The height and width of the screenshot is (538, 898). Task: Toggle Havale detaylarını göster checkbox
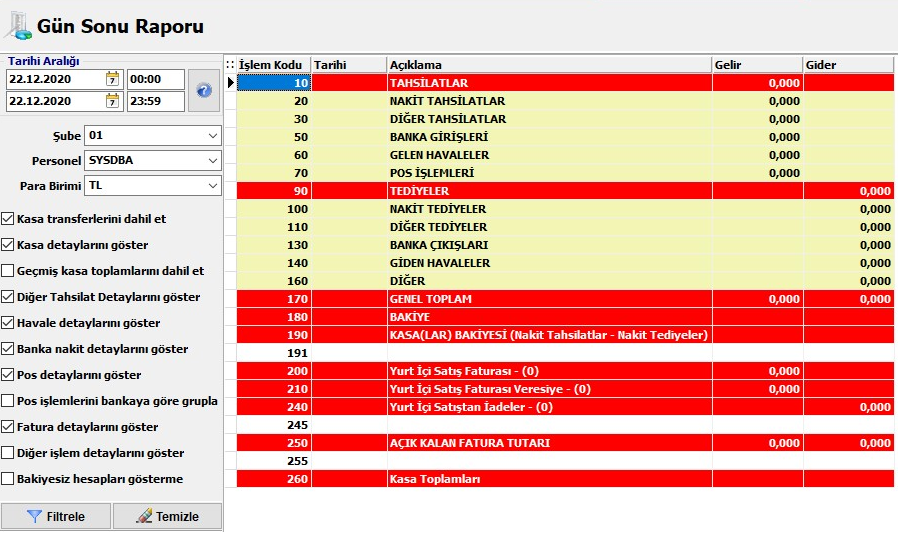(x=7, y=323)
